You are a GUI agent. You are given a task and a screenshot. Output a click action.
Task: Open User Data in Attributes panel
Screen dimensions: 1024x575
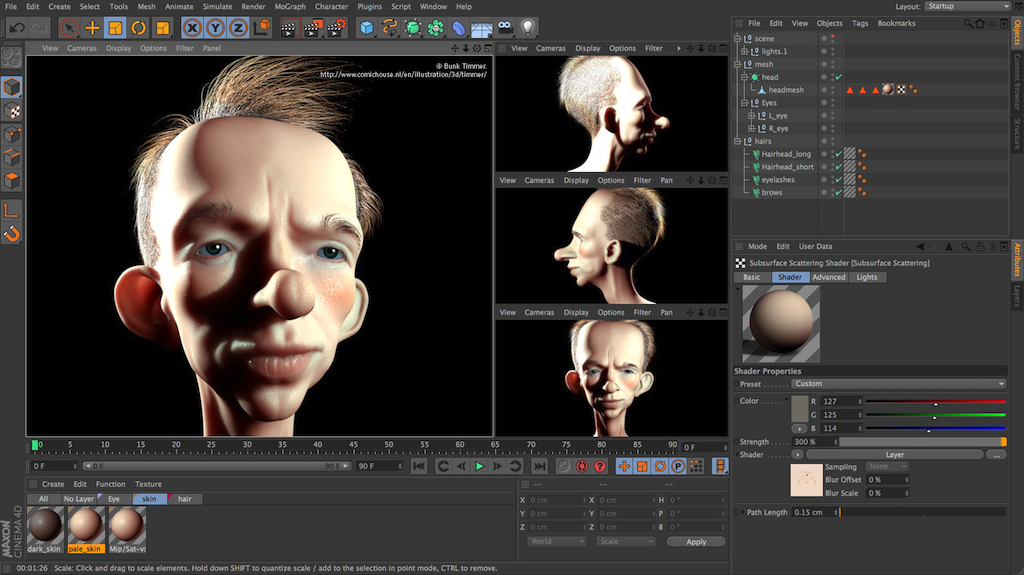[816, 246]
